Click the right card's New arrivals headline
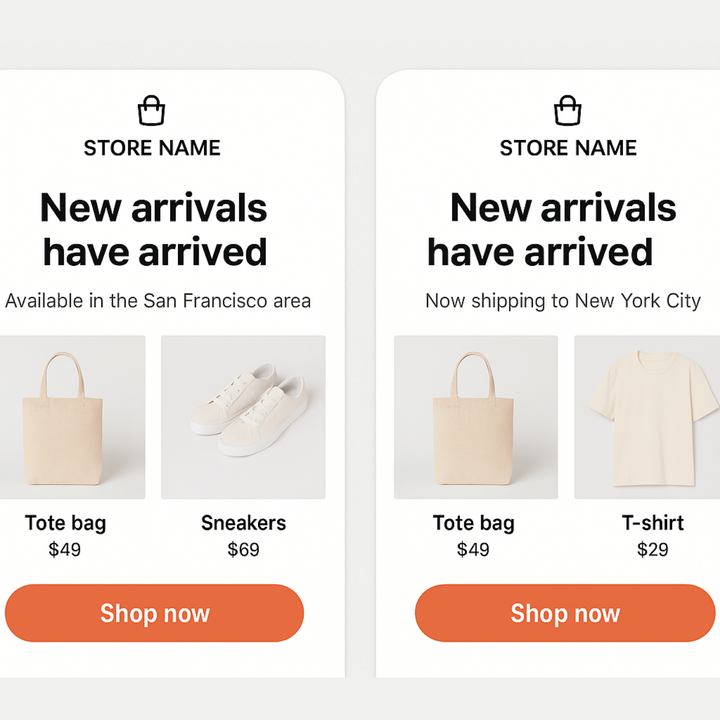The height and width of the screenshot is (720, 720). [552, 230]
